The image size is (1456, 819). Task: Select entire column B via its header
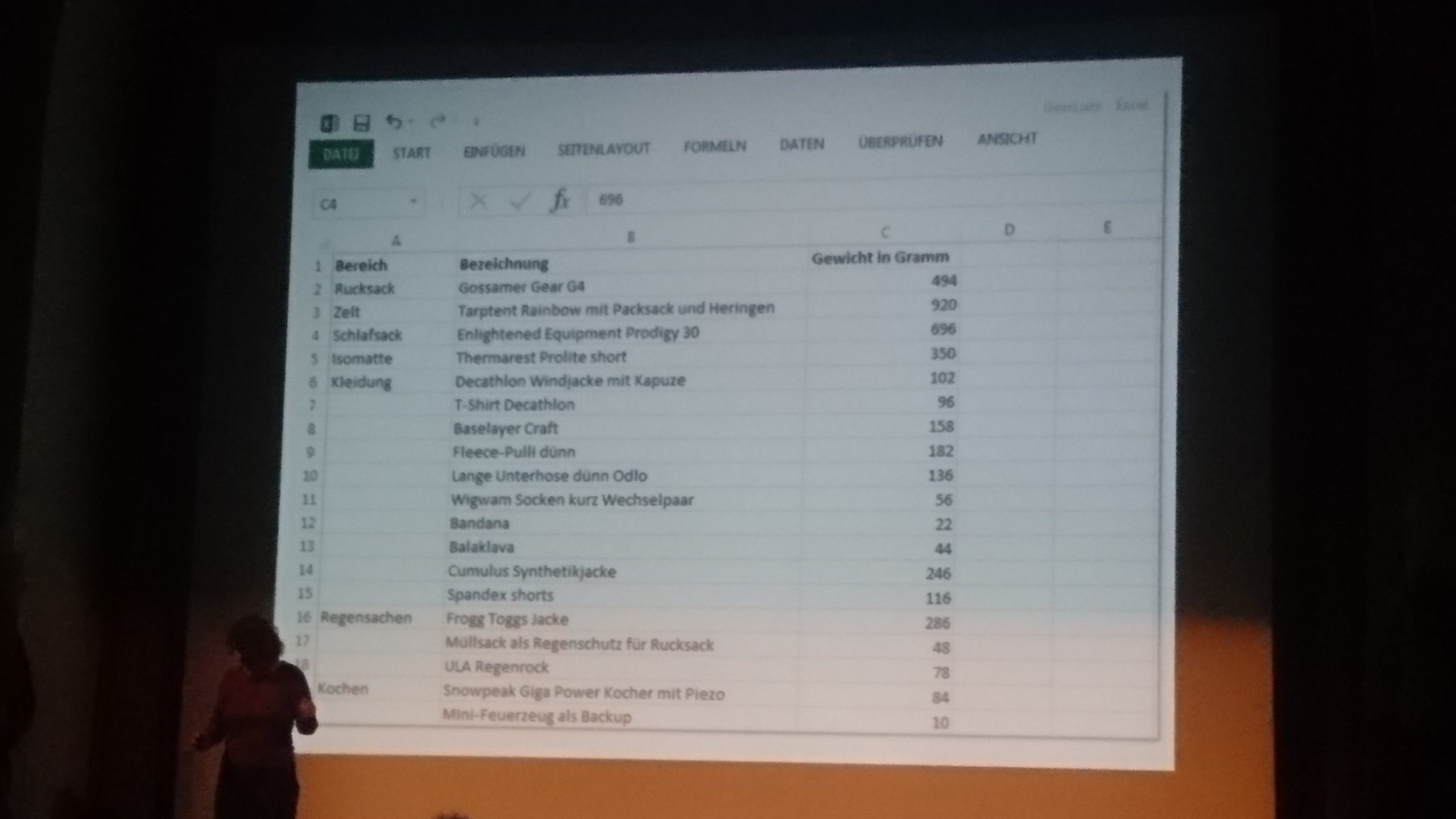coord(630,236)
